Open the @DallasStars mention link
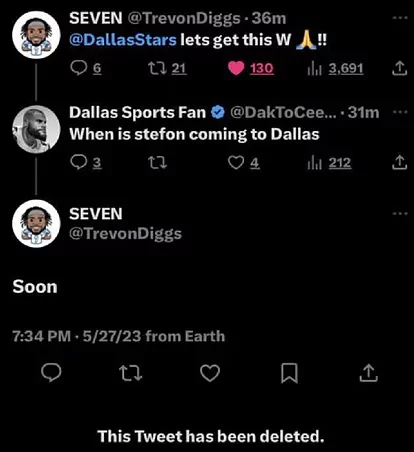The height and width of the screenshot is (452, 414). [x=123, y=40]
